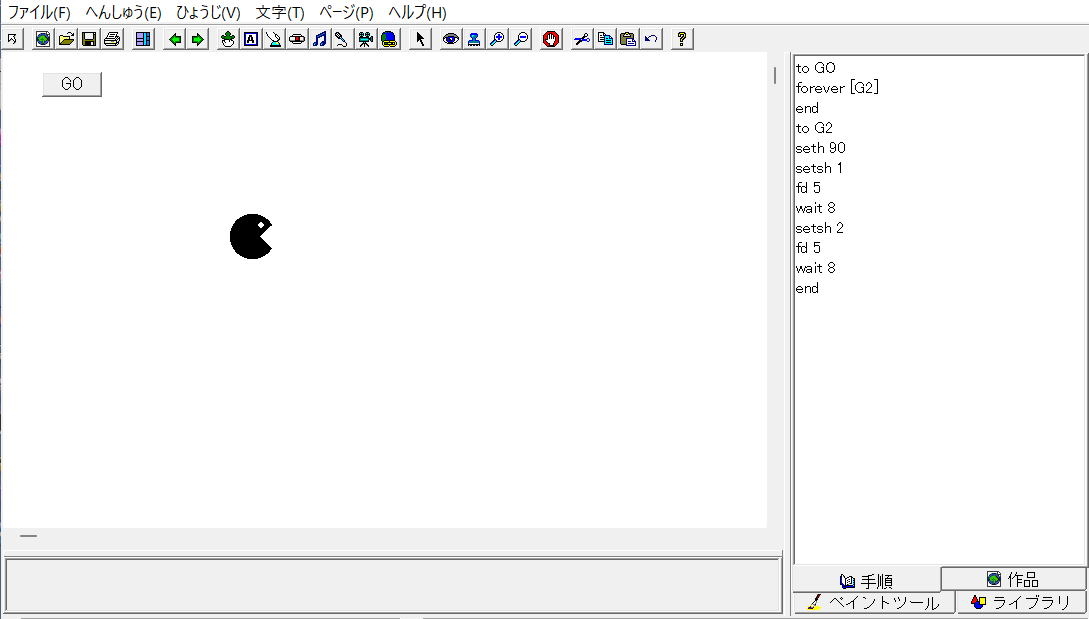The width and height of the screenshot is (1089, 619).
Task: Click the 'setsh 2' code line
Action: pos(820,229)
